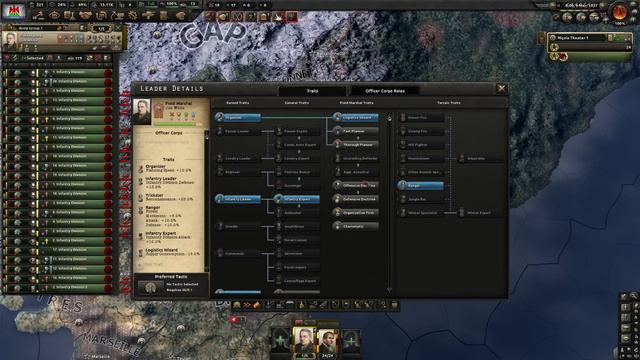The width and height of the screenshot is (640, 360).
Task: Add new army with right plus slot
Action: tap(351, 340)
